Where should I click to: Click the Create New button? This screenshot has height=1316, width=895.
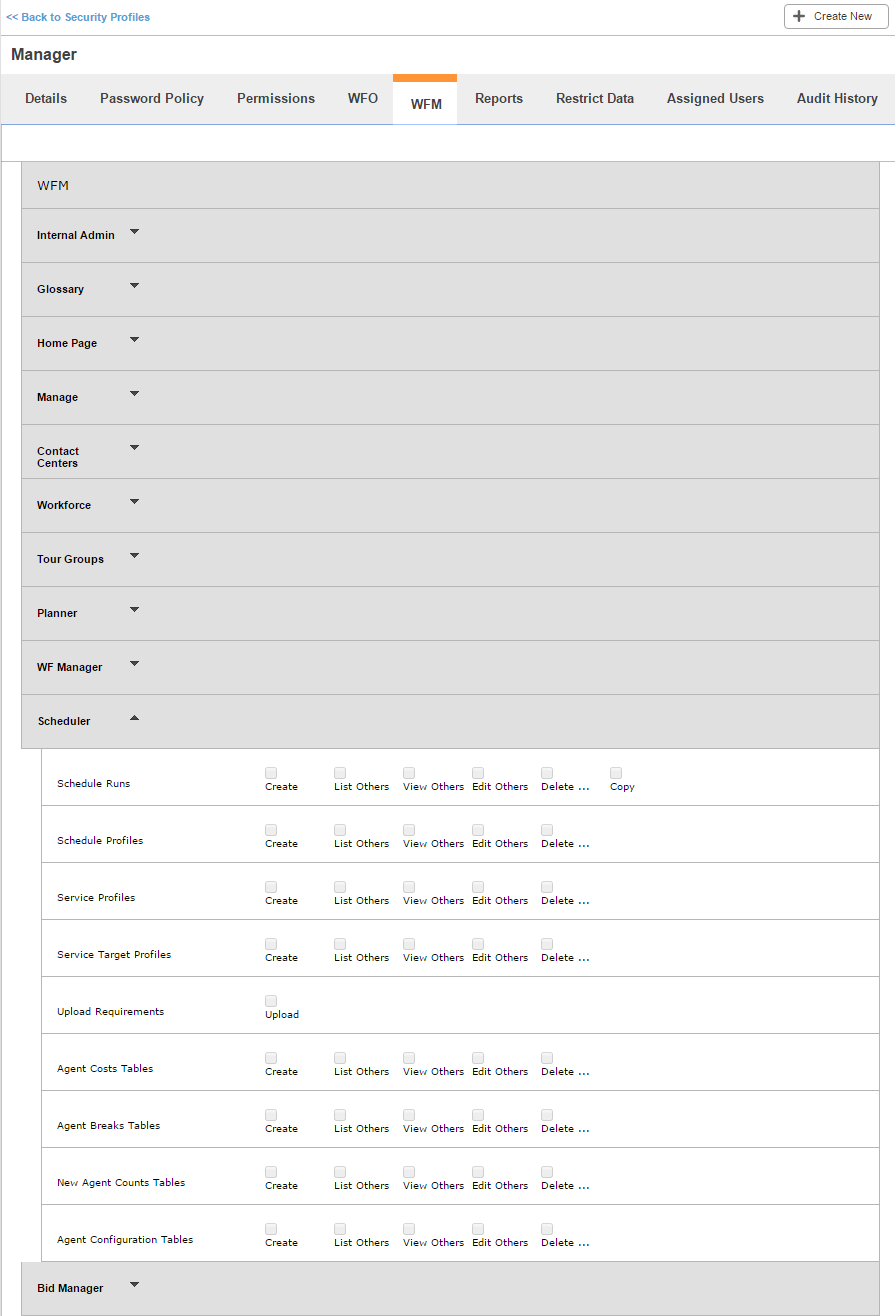pos(836,16)
